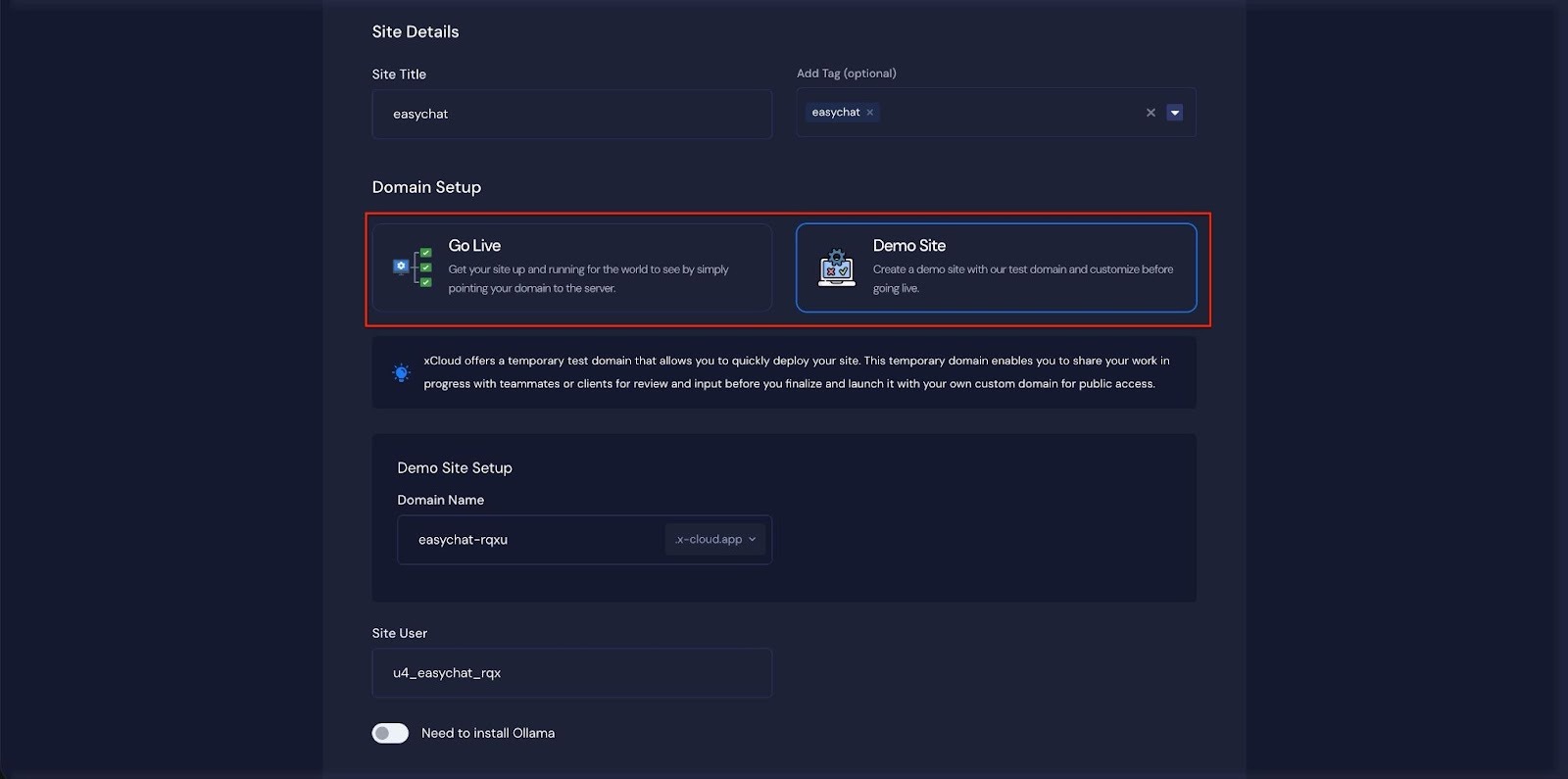Click the Site Title input field
Viewport: 1568px width, 779px height.
pos(571,115)
